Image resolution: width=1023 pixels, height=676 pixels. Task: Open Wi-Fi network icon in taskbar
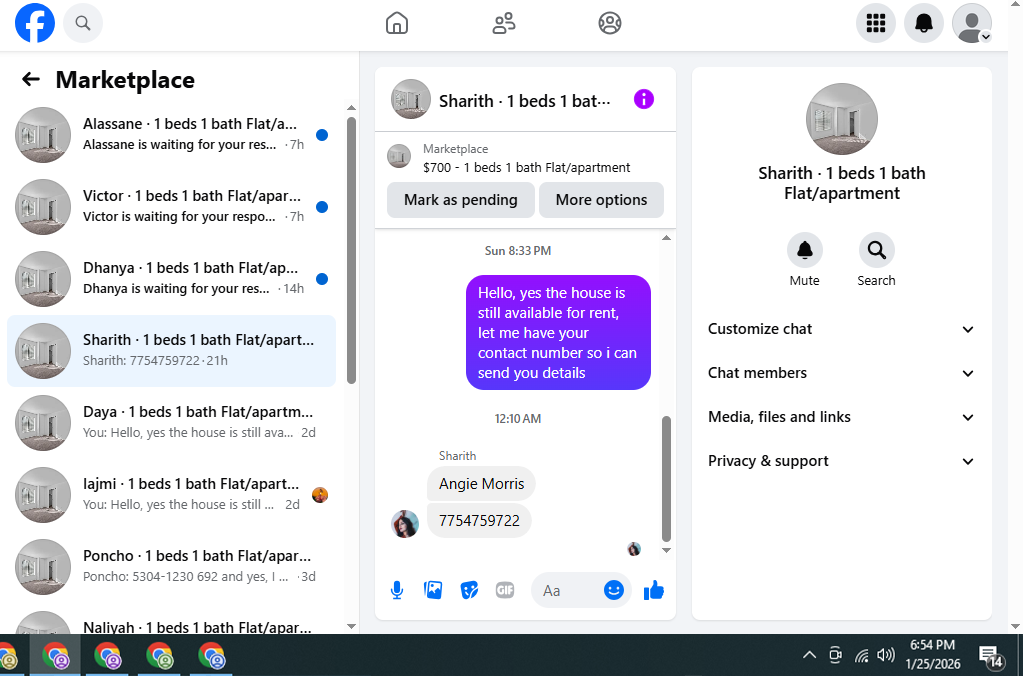tap(861, 655)
